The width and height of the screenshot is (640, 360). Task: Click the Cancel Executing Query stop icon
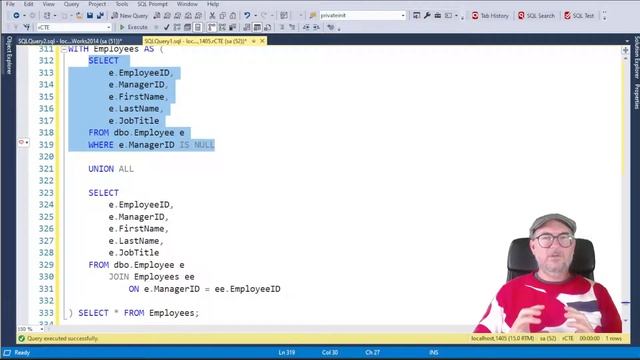156,27
